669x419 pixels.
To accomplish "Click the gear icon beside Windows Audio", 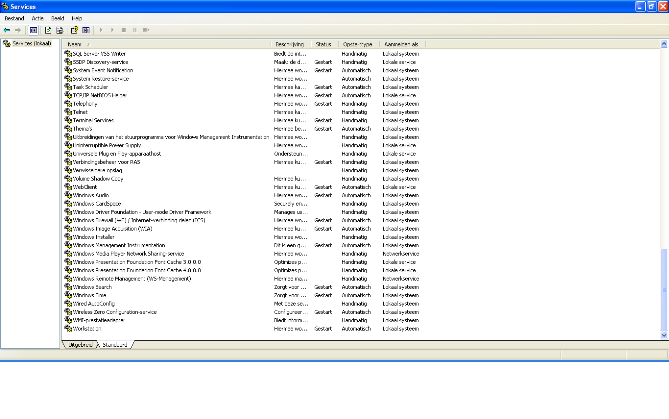I will click(x=68, y=195).
